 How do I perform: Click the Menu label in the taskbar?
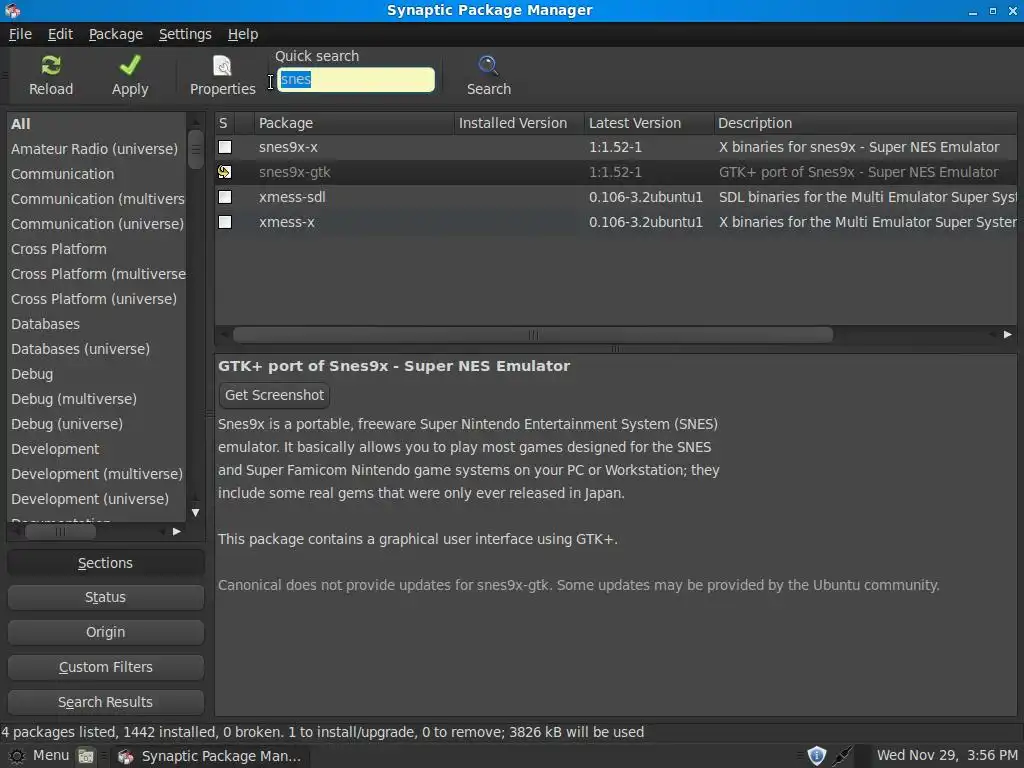coord(51,756)
